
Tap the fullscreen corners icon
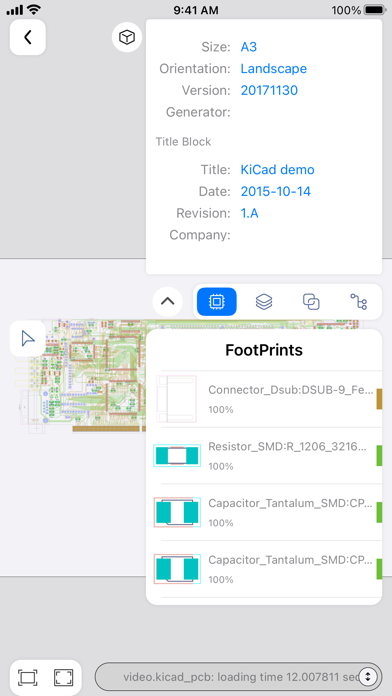(63, 677)
